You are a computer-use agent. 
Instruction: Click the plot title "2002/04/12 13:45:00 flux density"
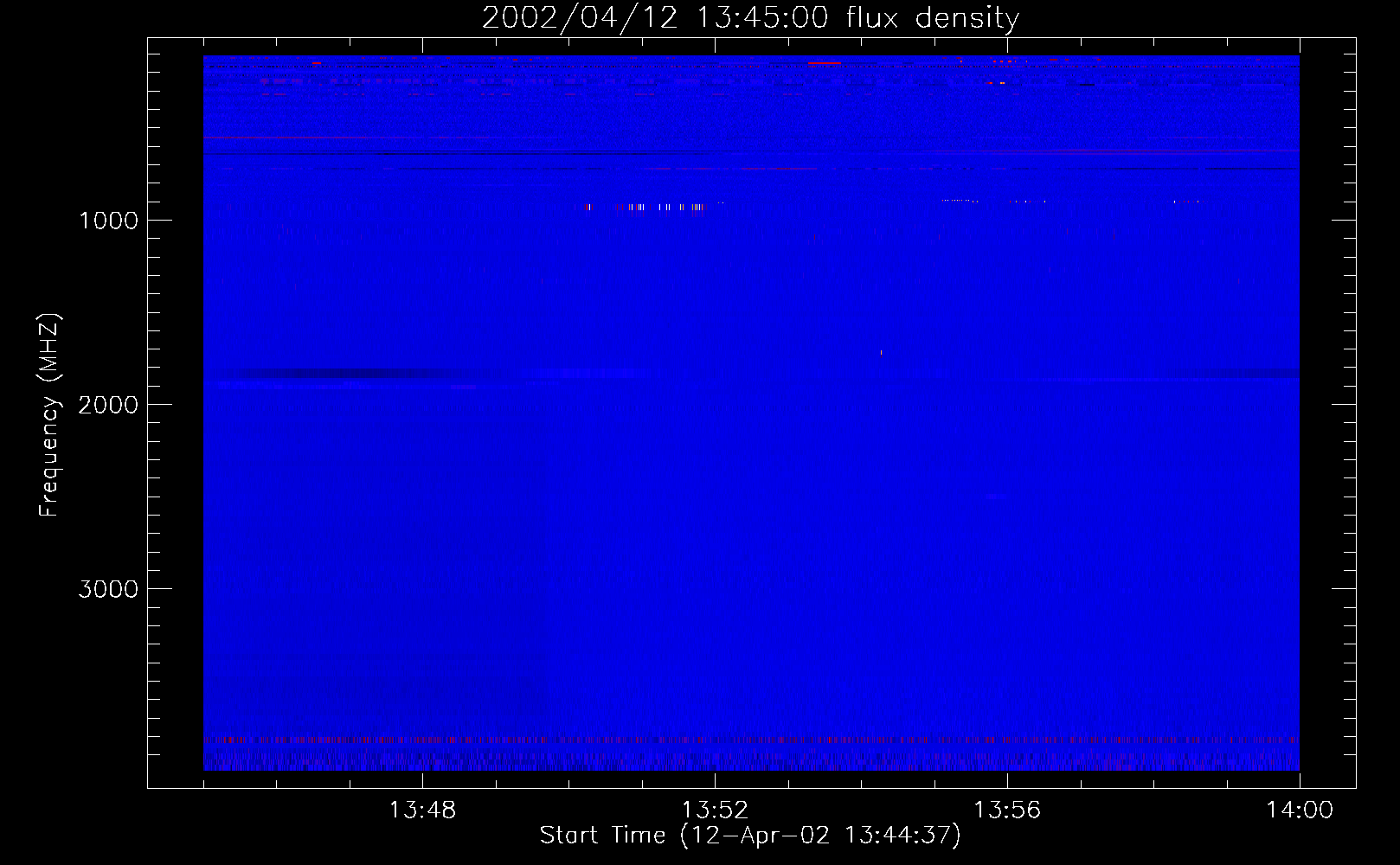point(750,17)
